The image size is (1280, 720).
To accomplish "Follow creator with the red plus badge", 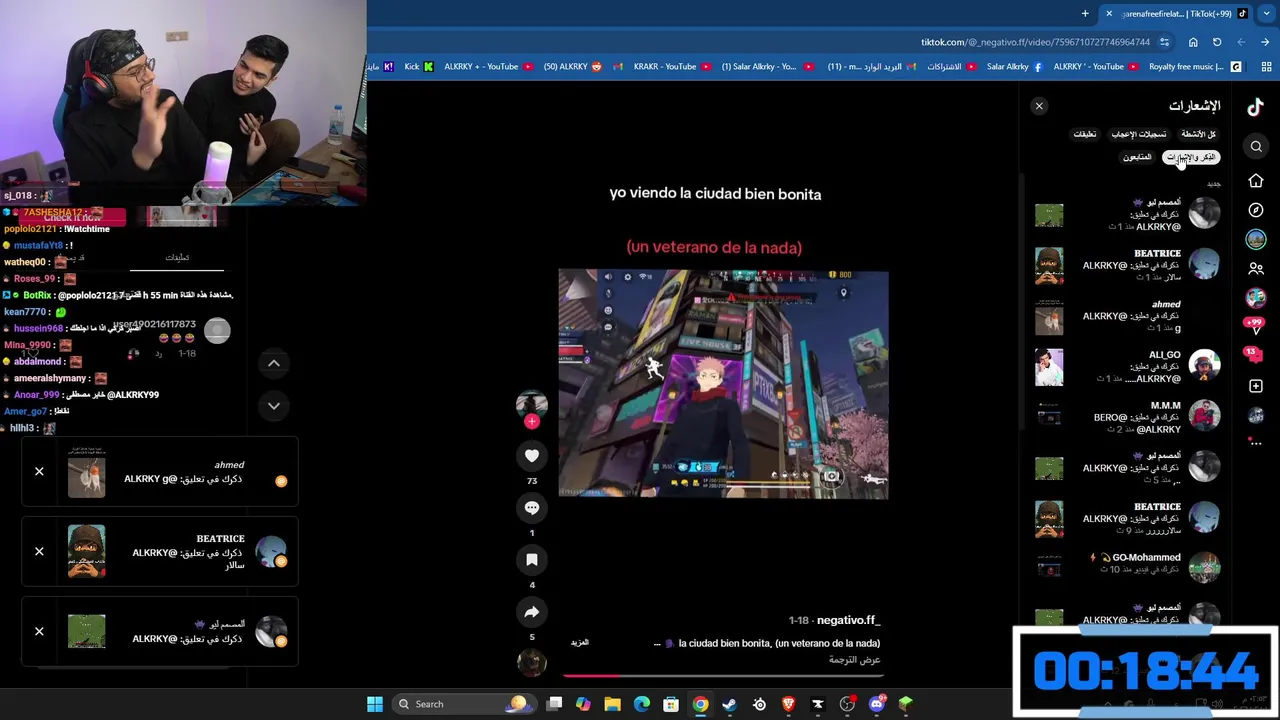I will pos(532,422).
